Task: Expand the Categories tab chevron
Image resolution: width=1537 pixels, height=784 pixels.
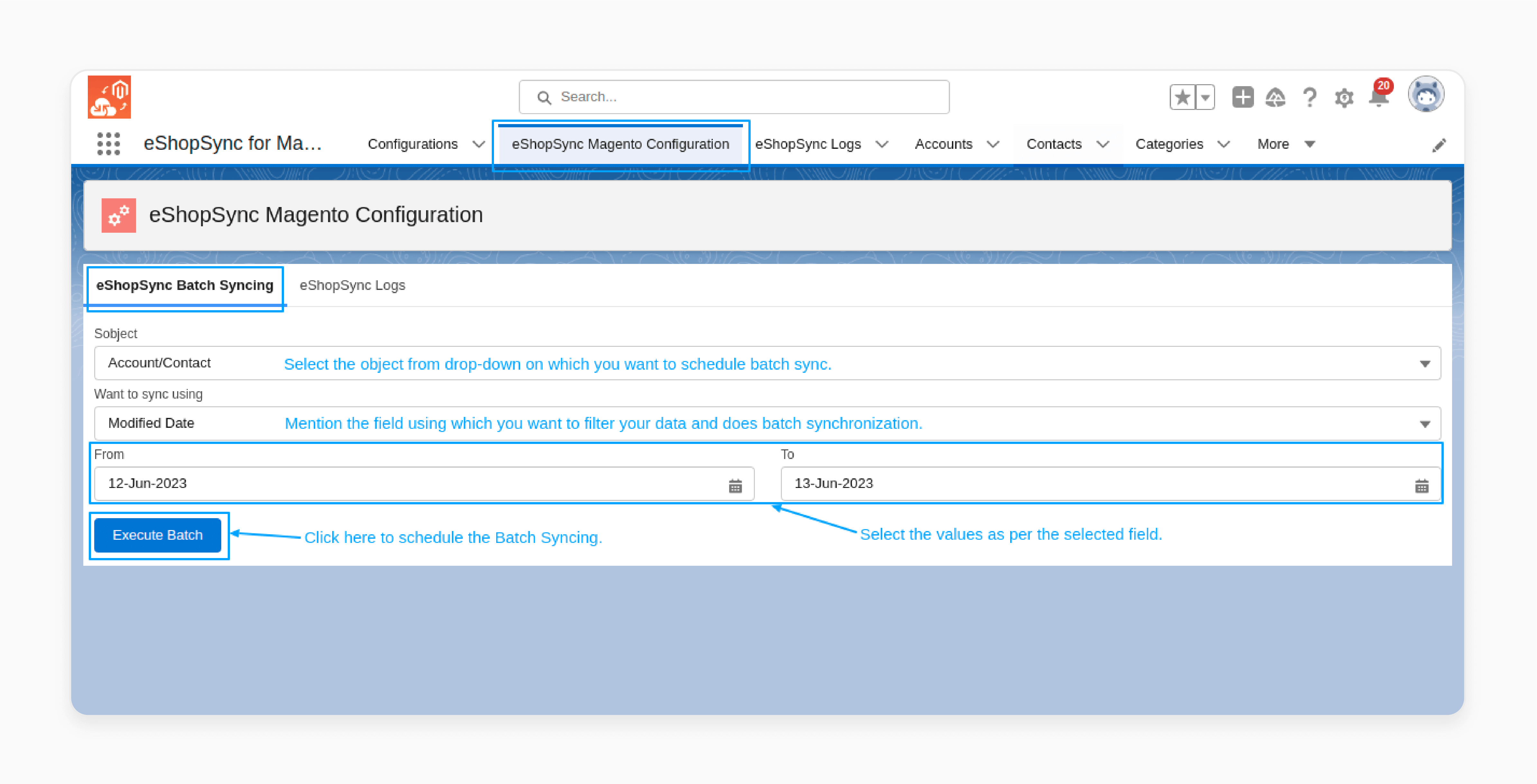Action: pos(1223,144)
